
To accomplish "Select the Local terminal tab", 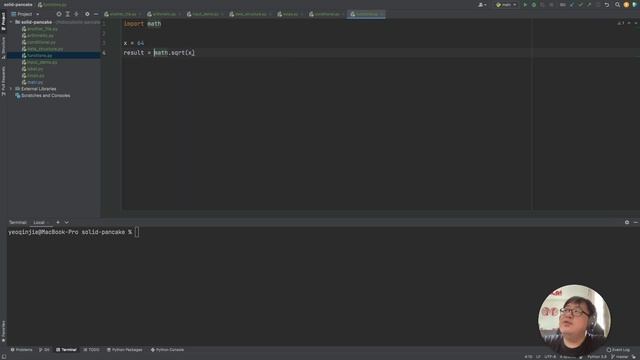I will click(x=39, y=222).
